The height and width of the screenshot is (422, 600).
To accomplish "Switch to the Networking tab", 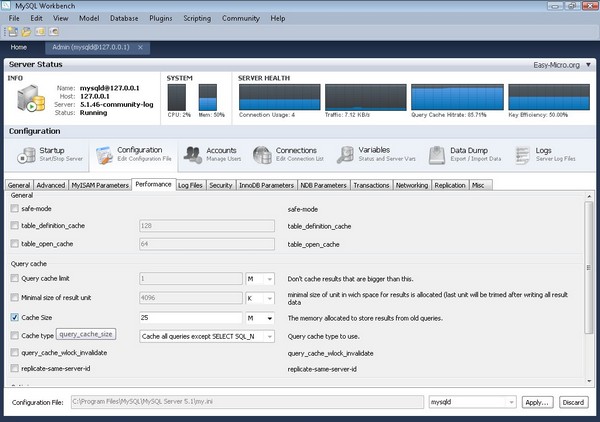I will coord(412,185).
